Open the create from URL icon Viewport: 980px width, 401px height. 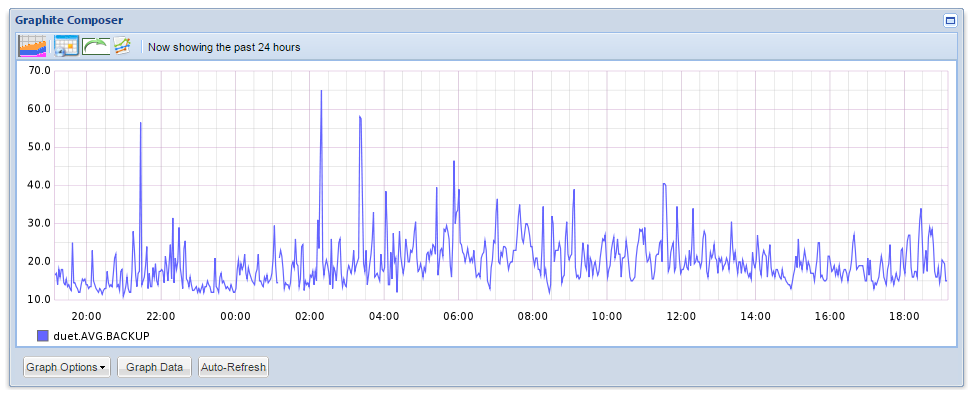point(122,46)
